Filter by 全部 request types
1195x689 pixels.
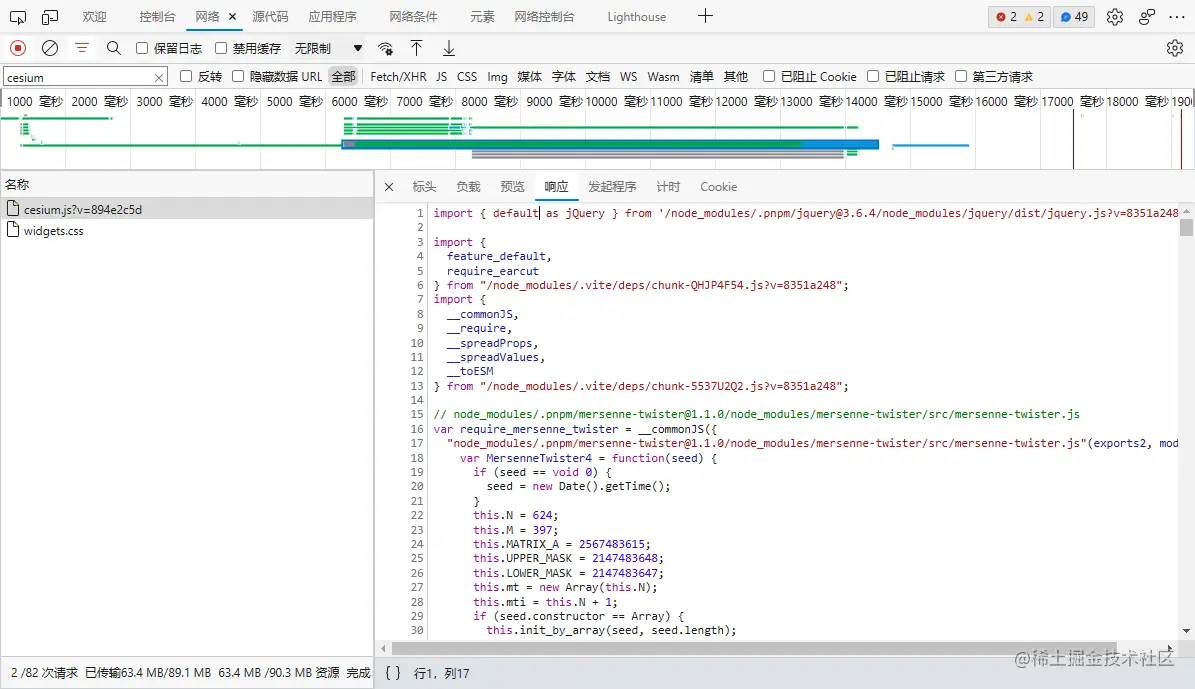pyautogui.click(x=343, y=76)
